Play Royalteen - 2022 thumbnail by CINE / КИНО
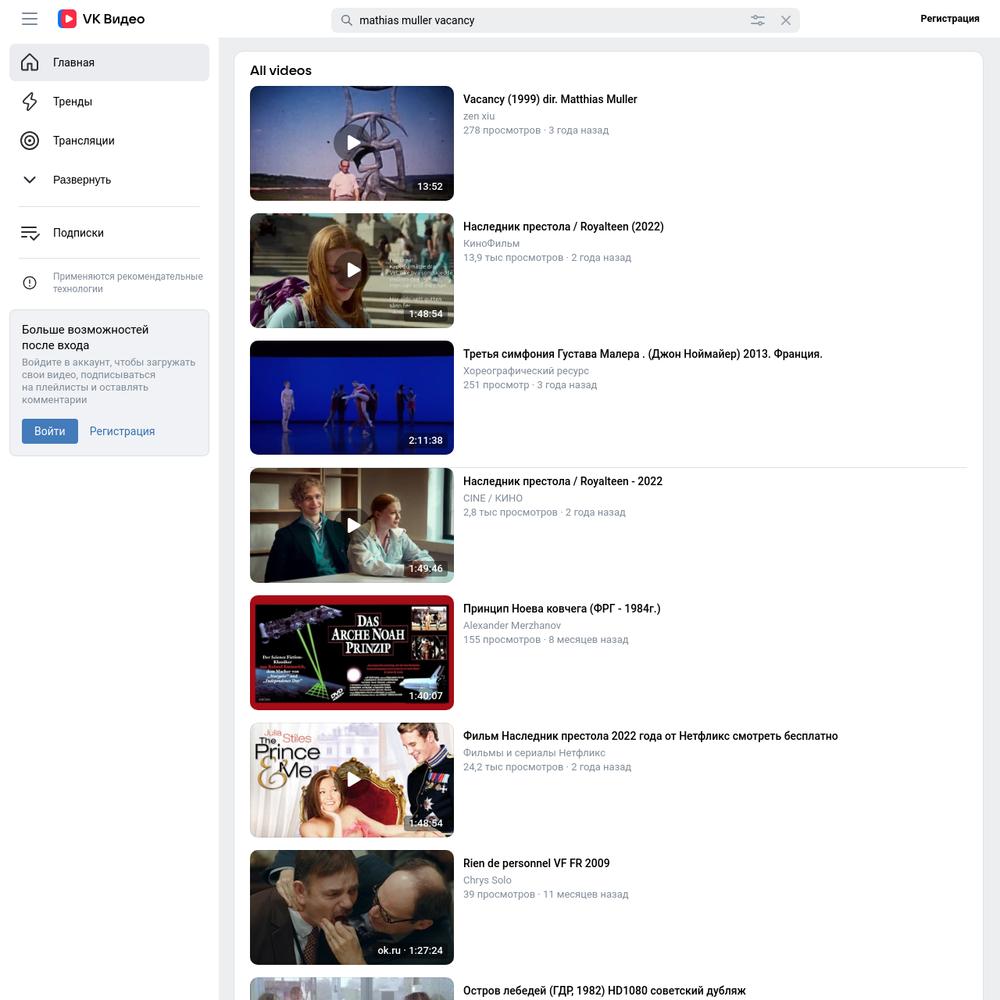Viewport: 1000px width, 1000px height. click(x=352, y=525)
